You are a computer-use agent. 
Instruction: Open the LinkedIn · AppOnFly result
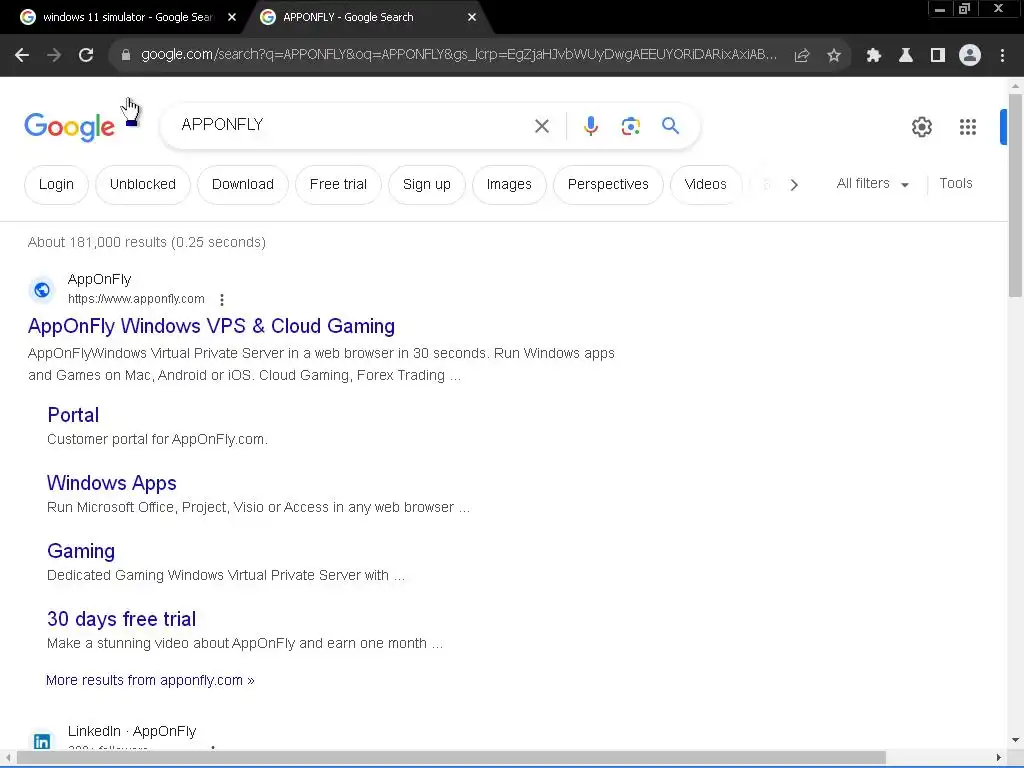[132, 731]
